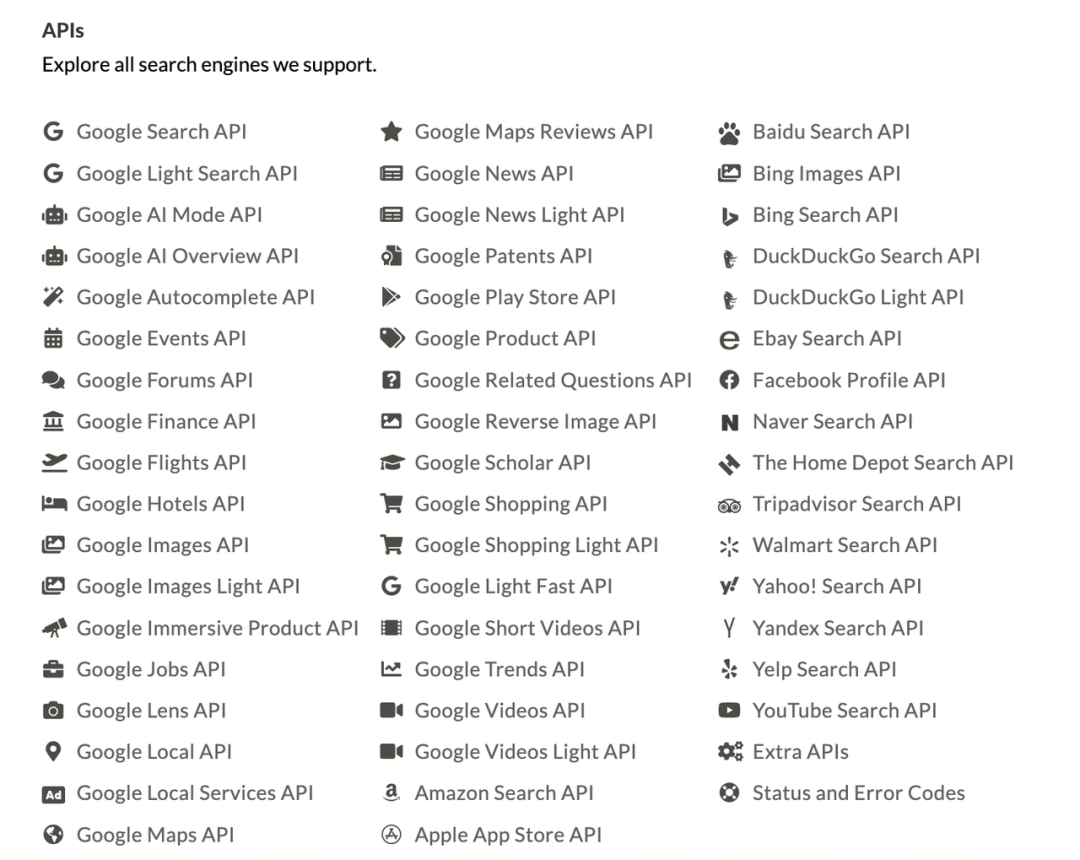Click the paw icon next to Baidu Search API

coord(729,132)
